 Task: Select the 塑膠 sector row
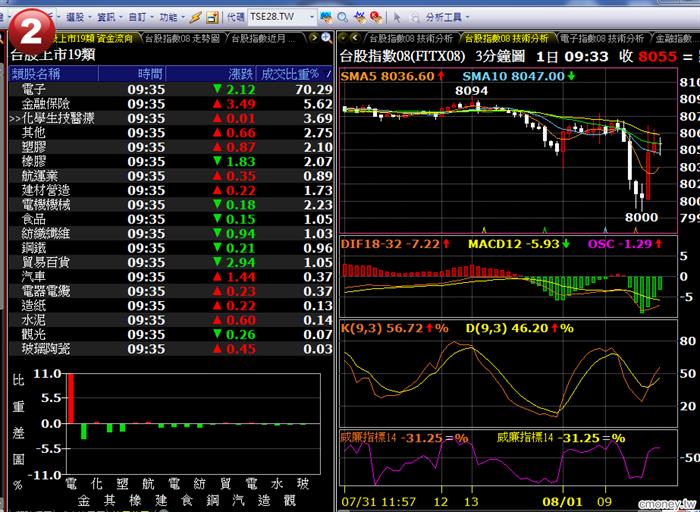[171, 147]
